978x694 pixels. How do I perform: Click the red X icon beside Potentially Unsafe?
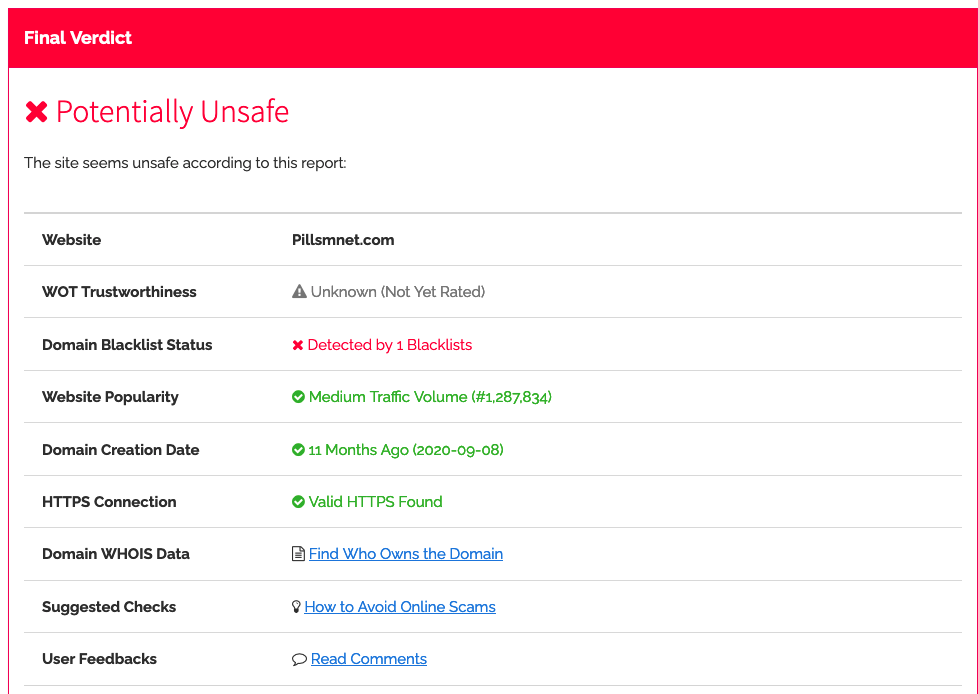[36, 112]
